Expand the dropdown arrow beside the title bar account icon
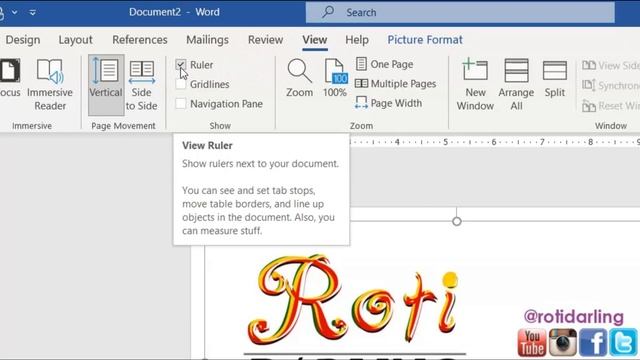640x360 pixels. (15, 12)
